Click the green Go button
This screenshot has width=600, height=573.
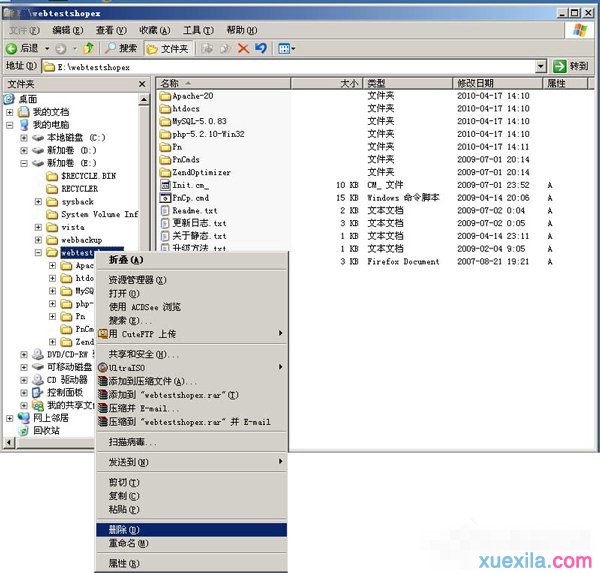tap(570, 66)
